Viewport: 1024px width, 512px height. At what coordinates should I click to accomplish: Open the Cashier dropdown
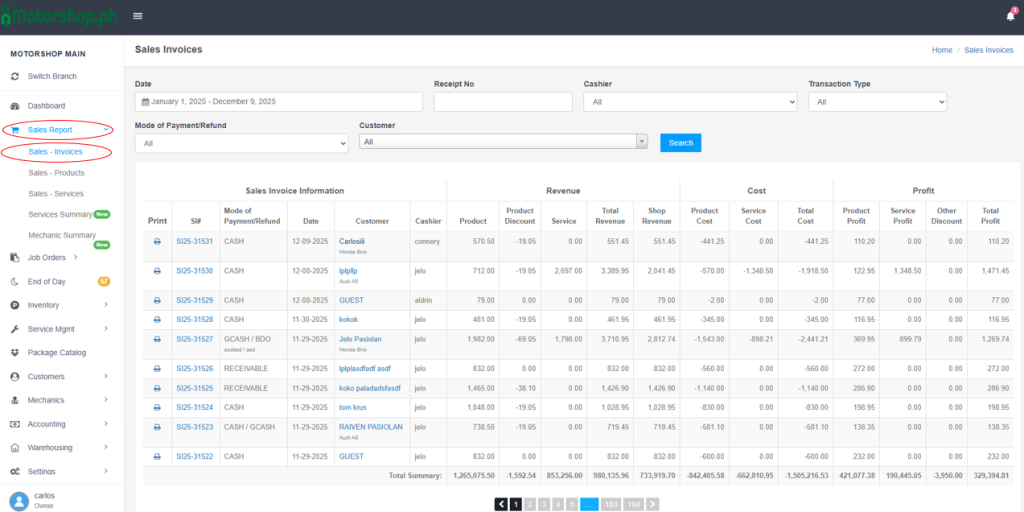click(x=690, y=102)
